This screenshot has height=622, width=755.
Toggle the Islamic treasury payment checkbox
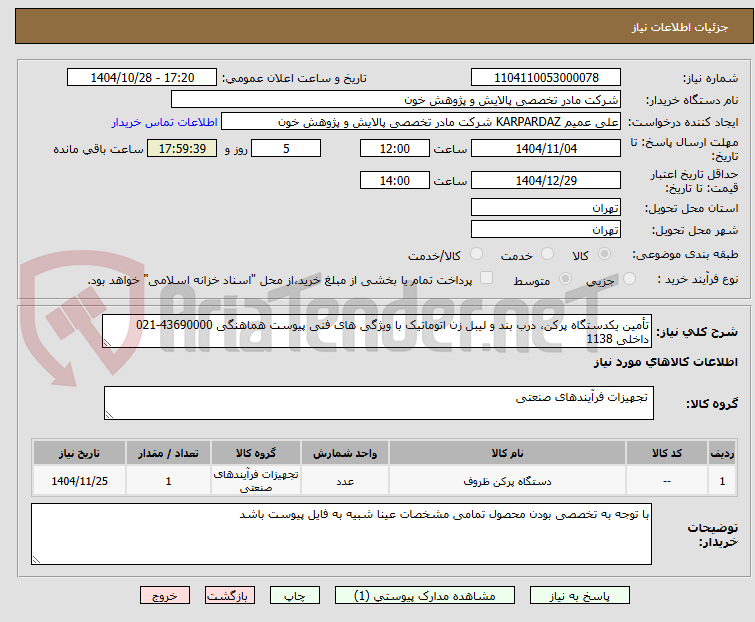487,278
